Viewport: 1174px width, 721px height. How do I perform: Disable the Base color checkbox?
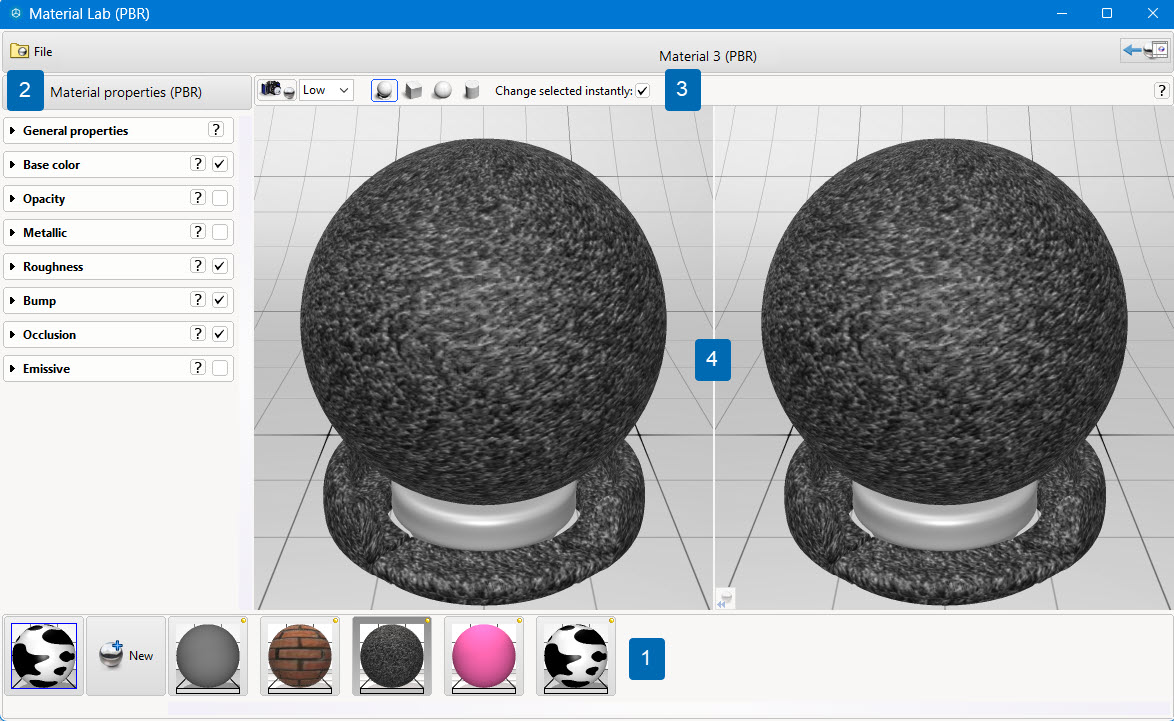(219, 164)
